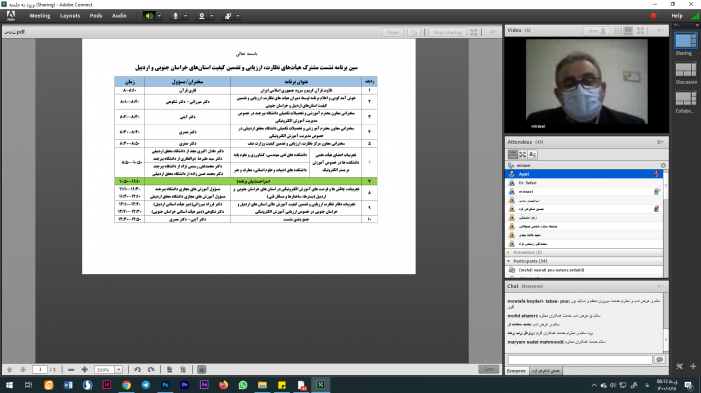Toggle the speaker audio icon
701x393 pixels.
pyautogui.click(x=149, y=16)
